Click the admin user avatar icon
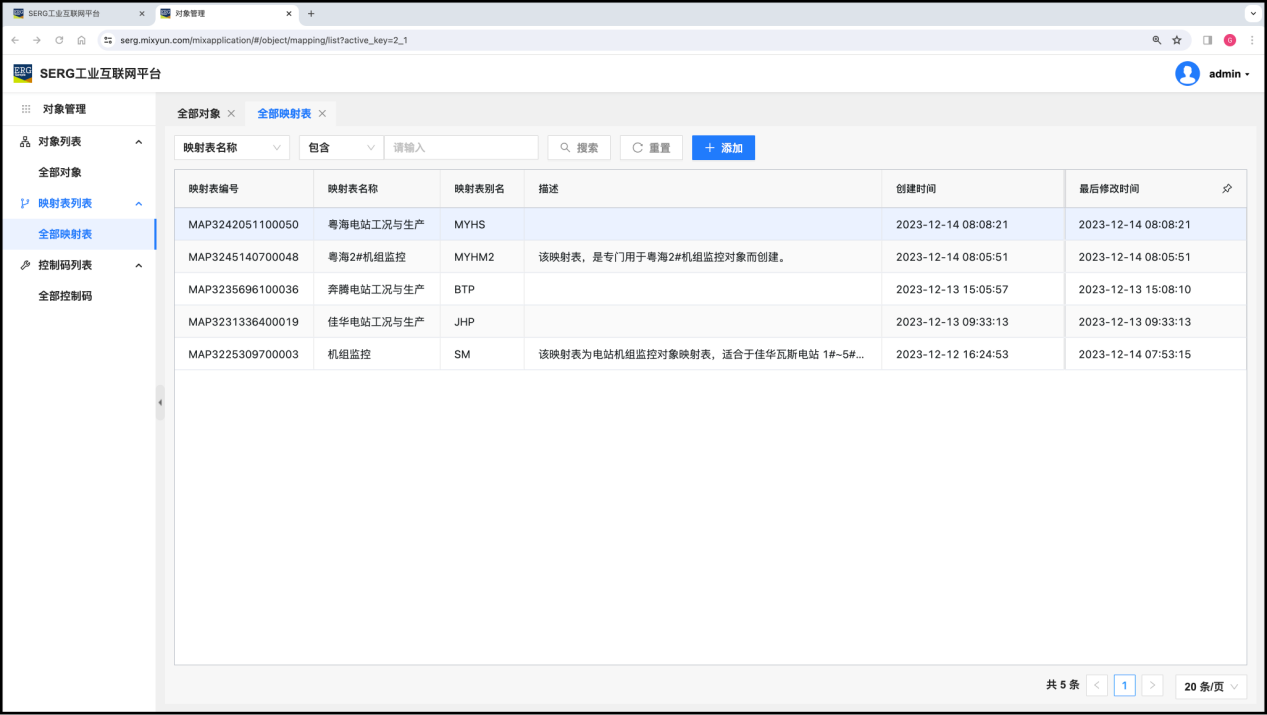The height and width of the screenshot is (715, 1267). pyautogui.click(x=1187, y=74)
